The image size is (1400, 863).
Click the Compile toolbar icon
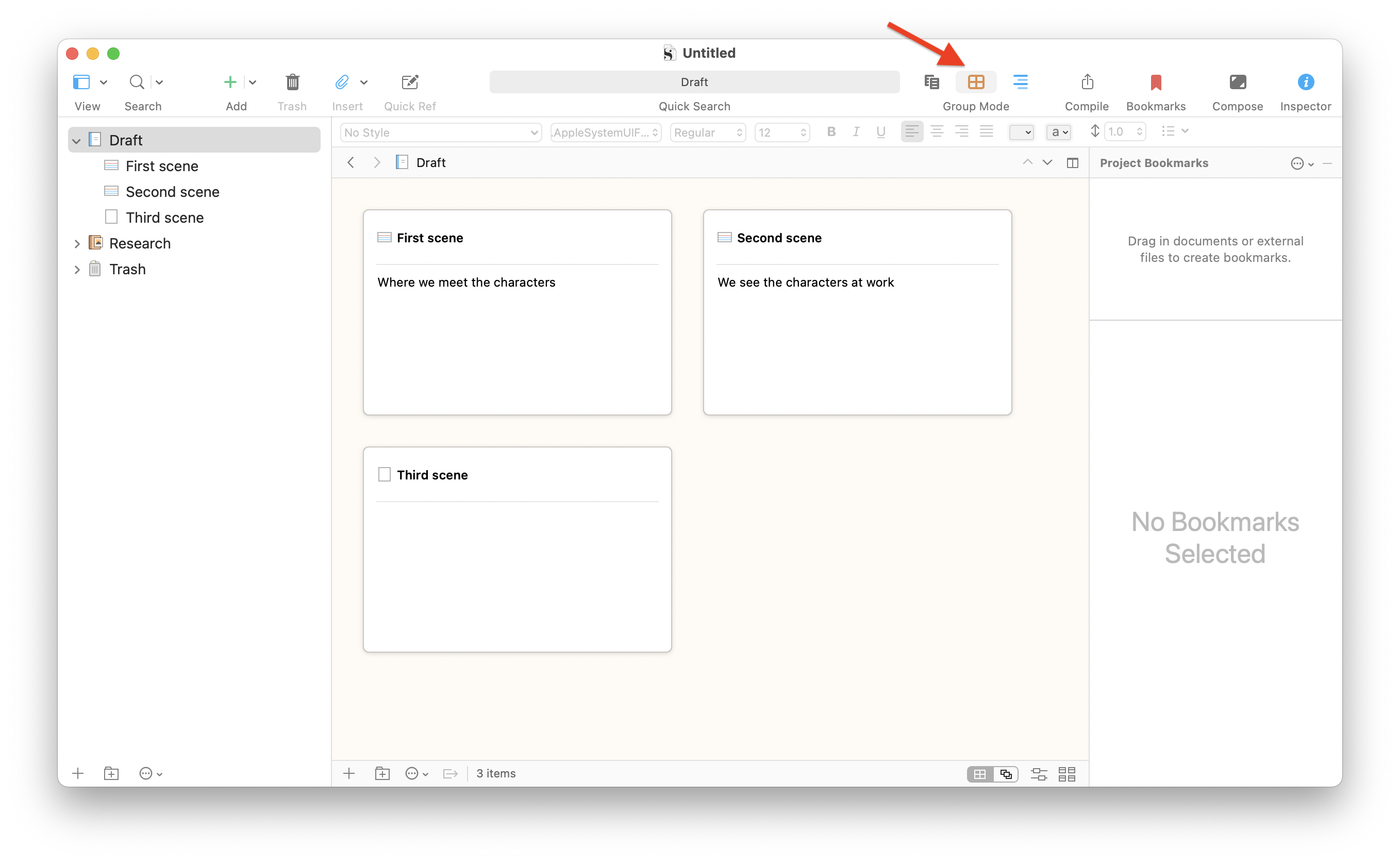tap(1087, 82)
